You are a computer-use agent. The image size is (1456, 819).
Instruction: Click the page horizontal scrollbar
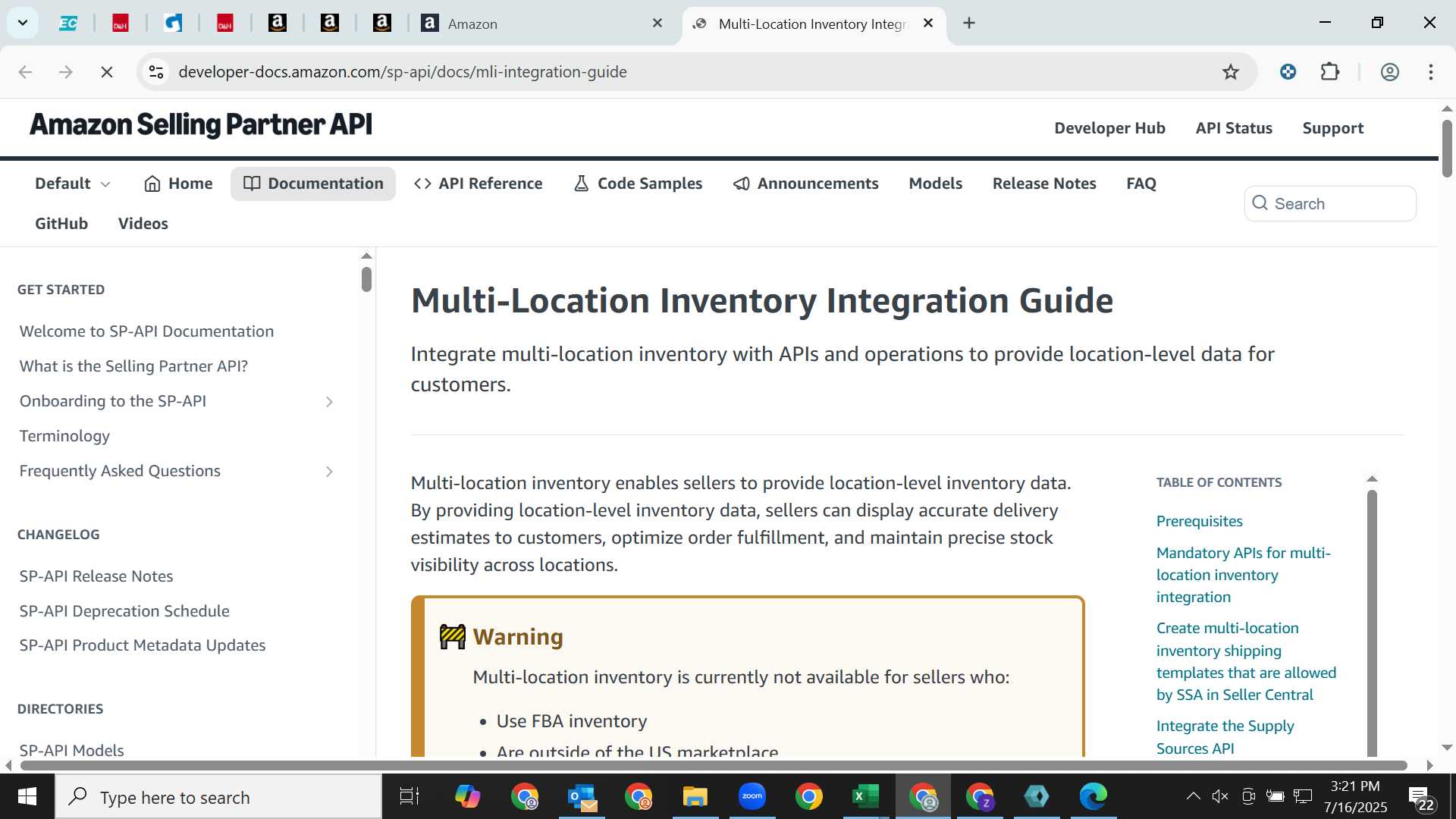pyautogui.click(x=713, y=765)
